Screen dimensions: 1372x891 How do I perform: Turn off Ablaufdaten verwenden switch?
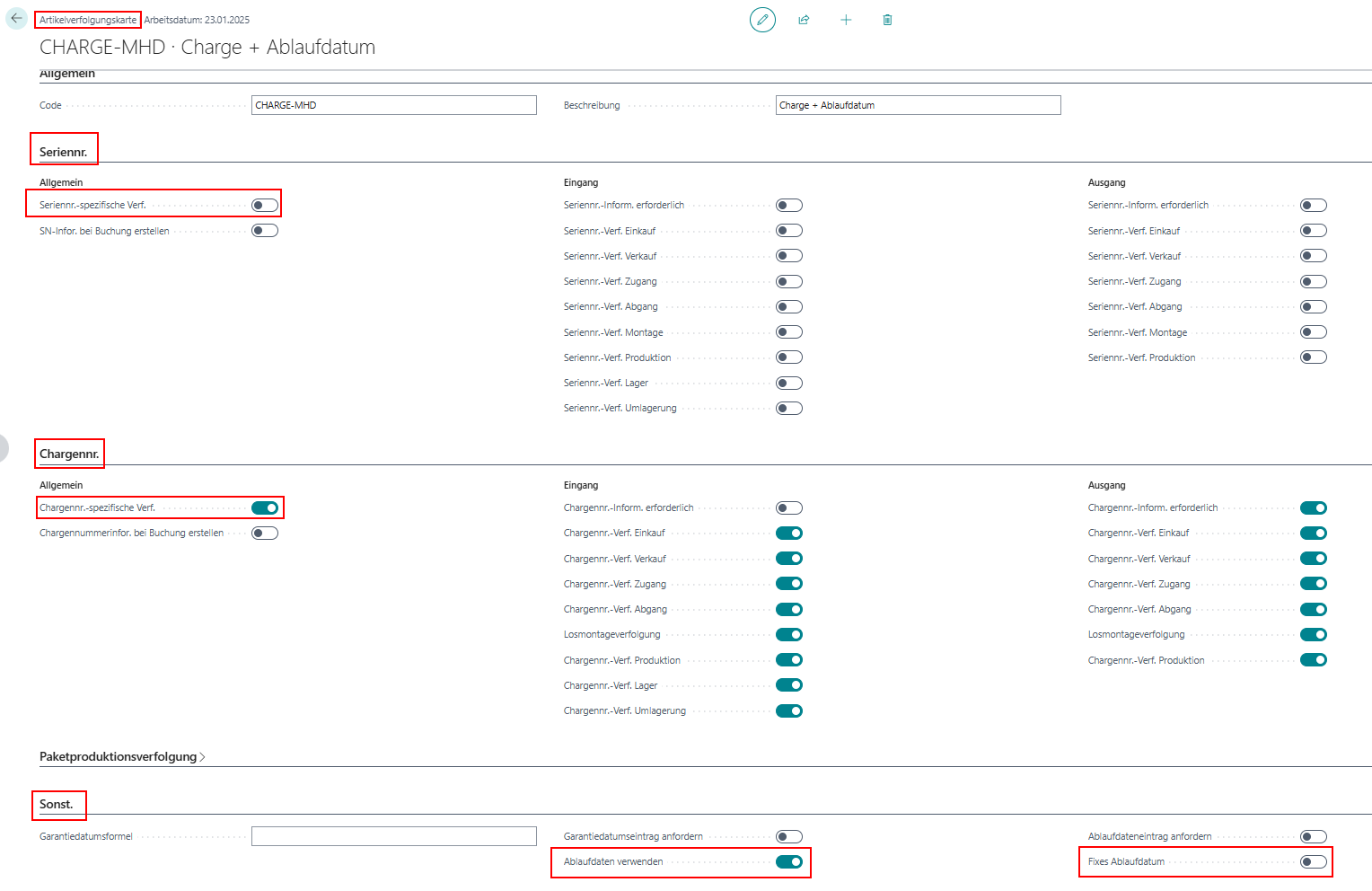(x=789, y=861)
